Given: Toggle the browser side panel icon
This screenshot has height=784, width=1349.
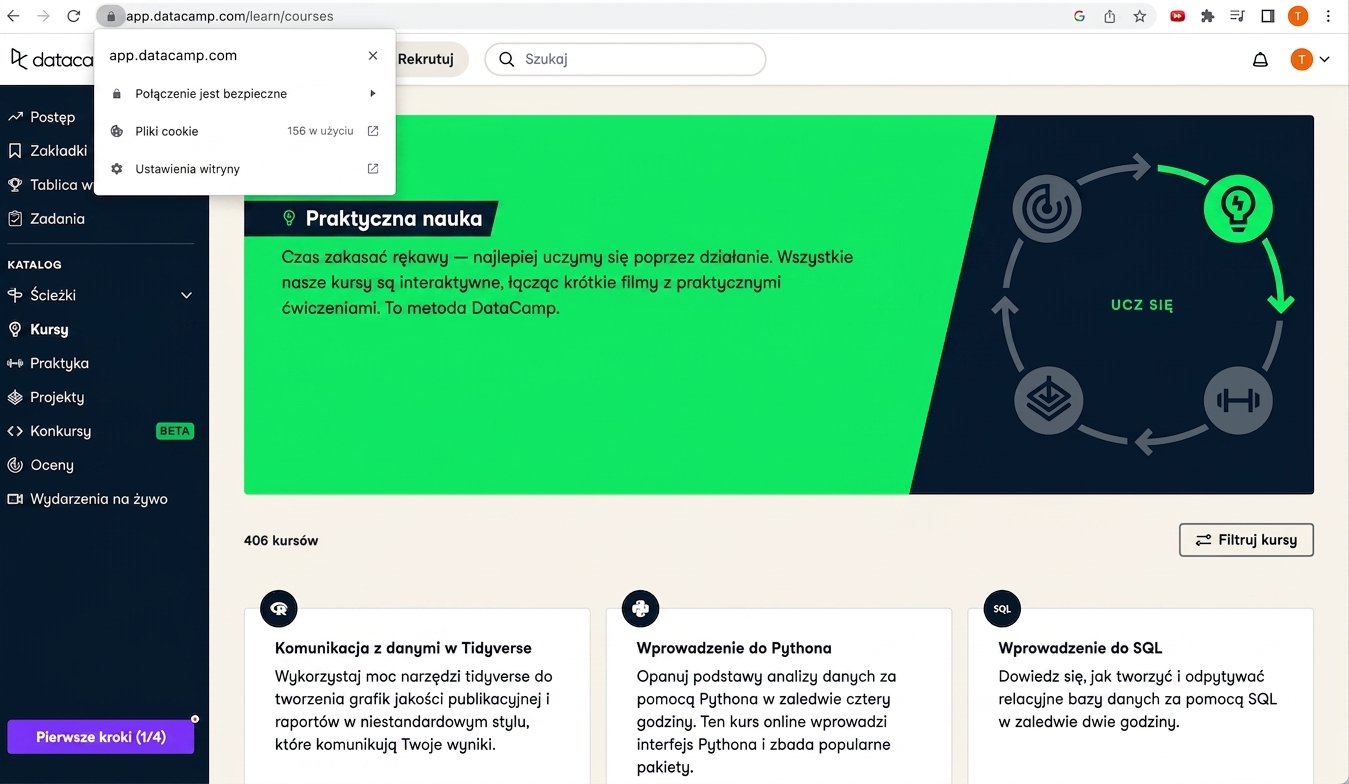Looking at the screenshot, I should point(1267,16).
